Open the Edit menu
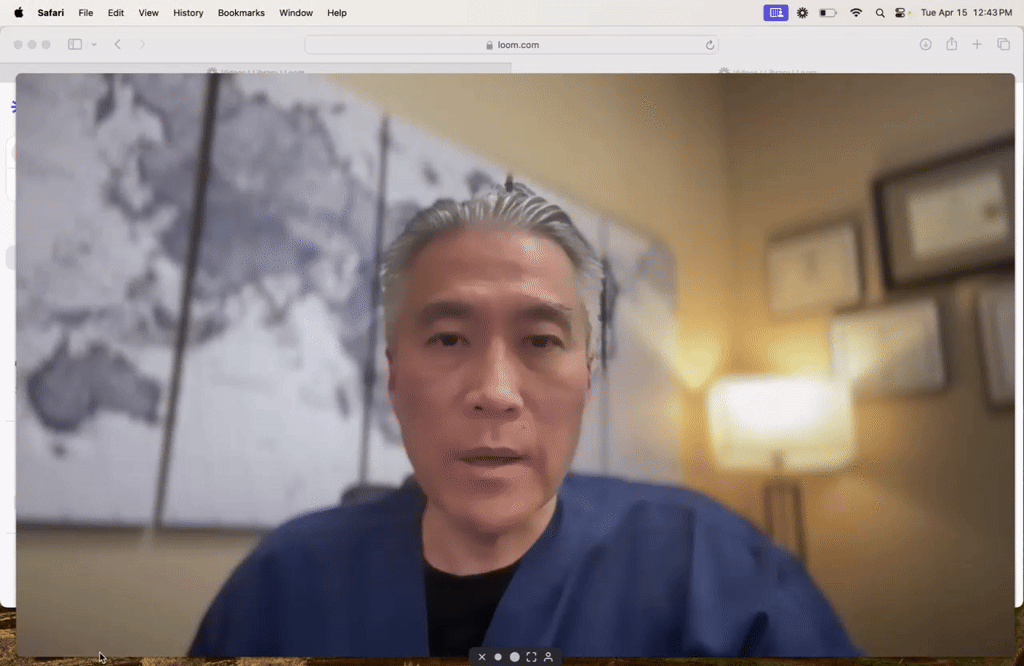 click(116, 12)
